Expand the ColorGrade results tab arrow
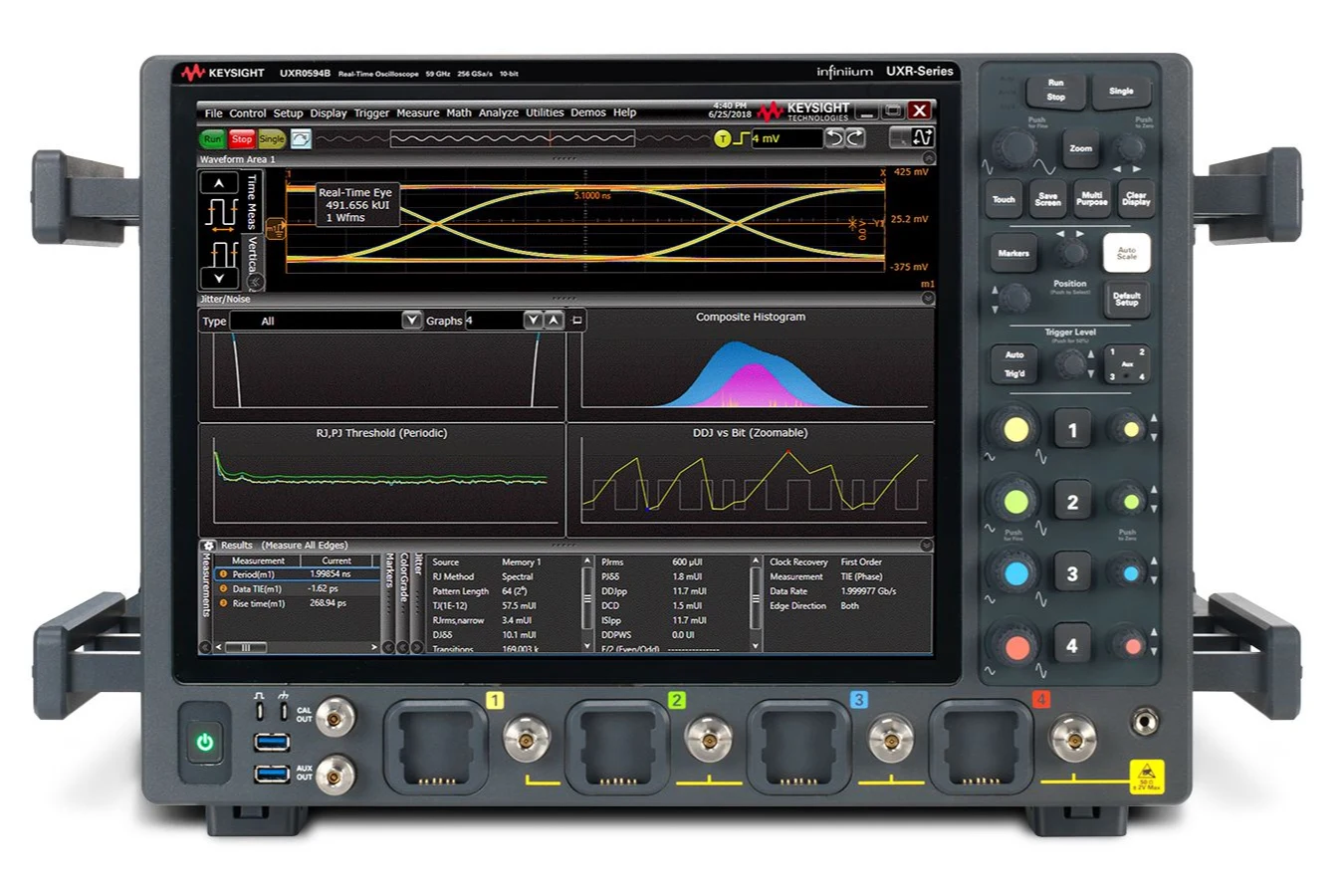The height and width of the screenshot is (896, 1344). [x=403, y=647]
